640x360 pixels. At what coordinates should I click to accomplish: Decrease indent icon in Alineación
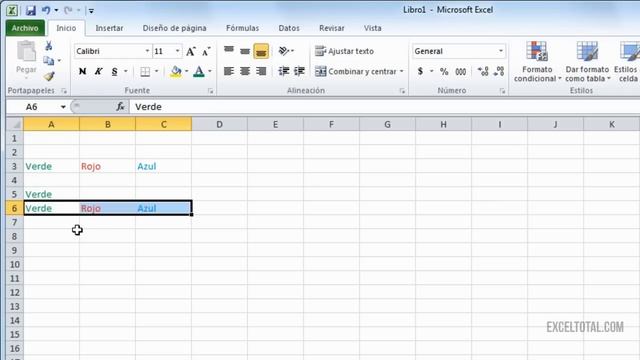[284, 71]
